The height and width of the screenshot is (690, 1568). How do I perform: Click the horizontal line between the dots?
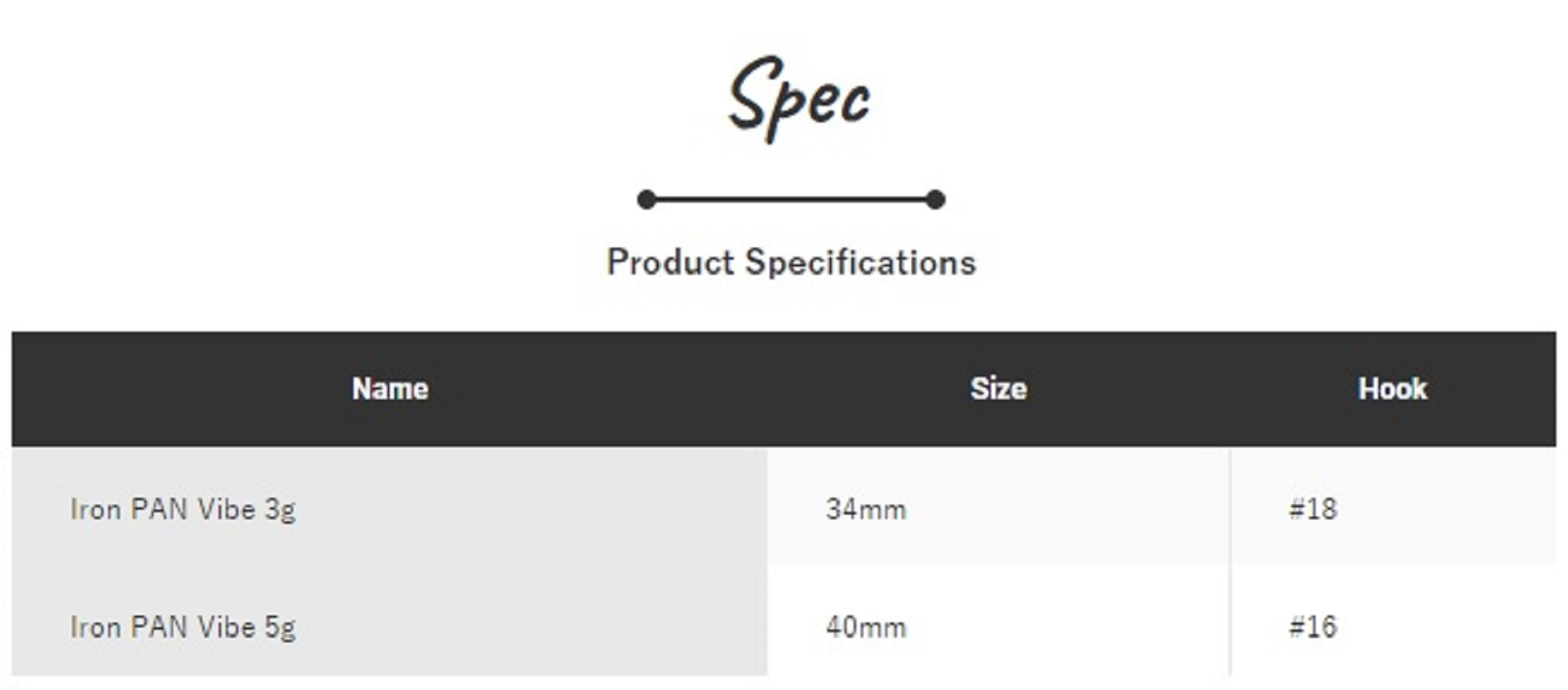point(790,200)
